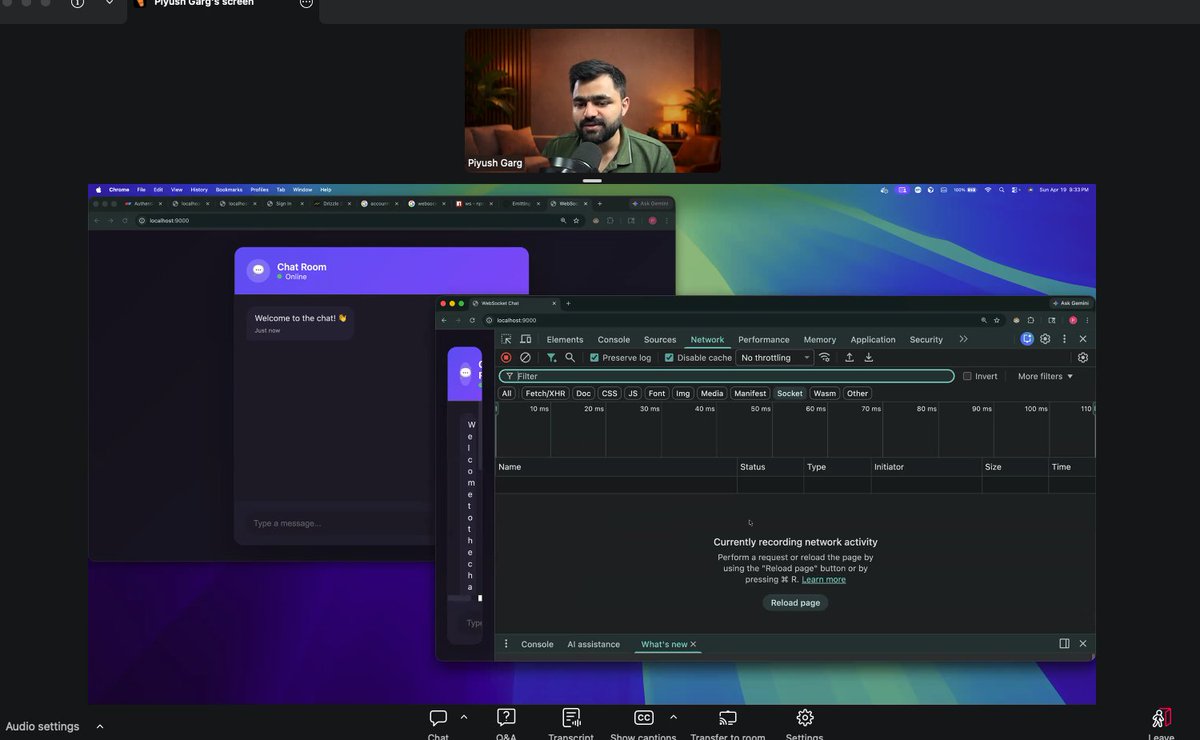This screenshot has height=740, width=1200.
Task: Open the Learn more link
Action: tap(823, 578)
